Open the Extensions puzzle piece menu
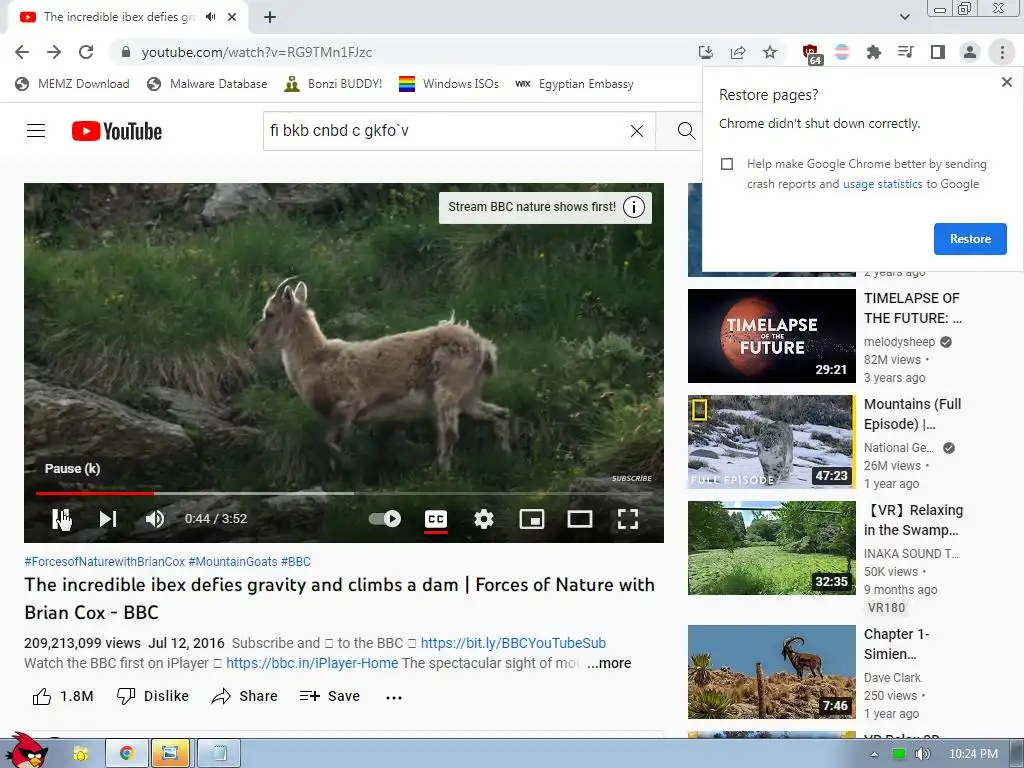This screenshot has width=1024, height=768. tap(873, 52)
